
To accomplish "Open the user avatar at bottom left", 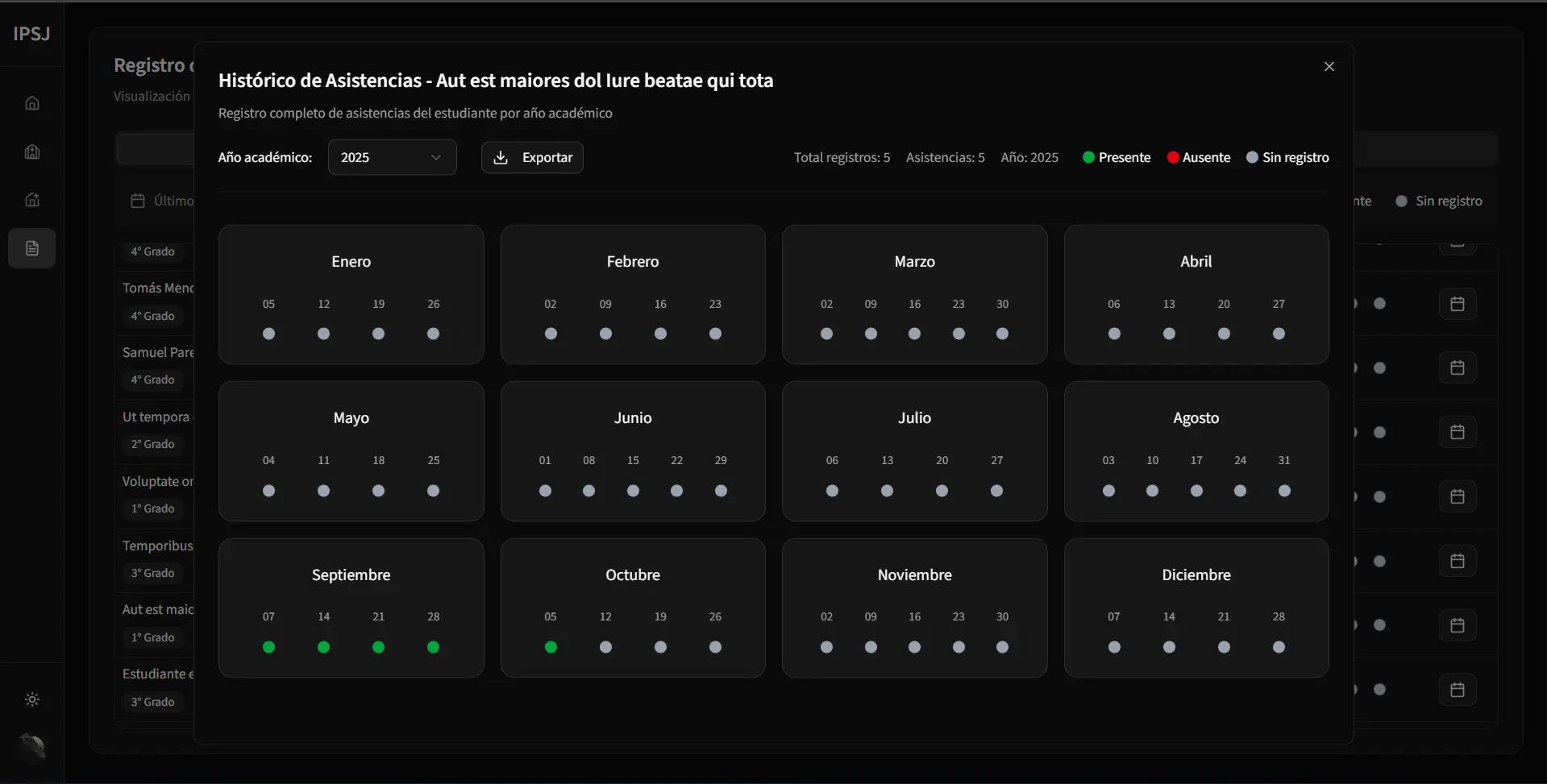I will point(32,745).
